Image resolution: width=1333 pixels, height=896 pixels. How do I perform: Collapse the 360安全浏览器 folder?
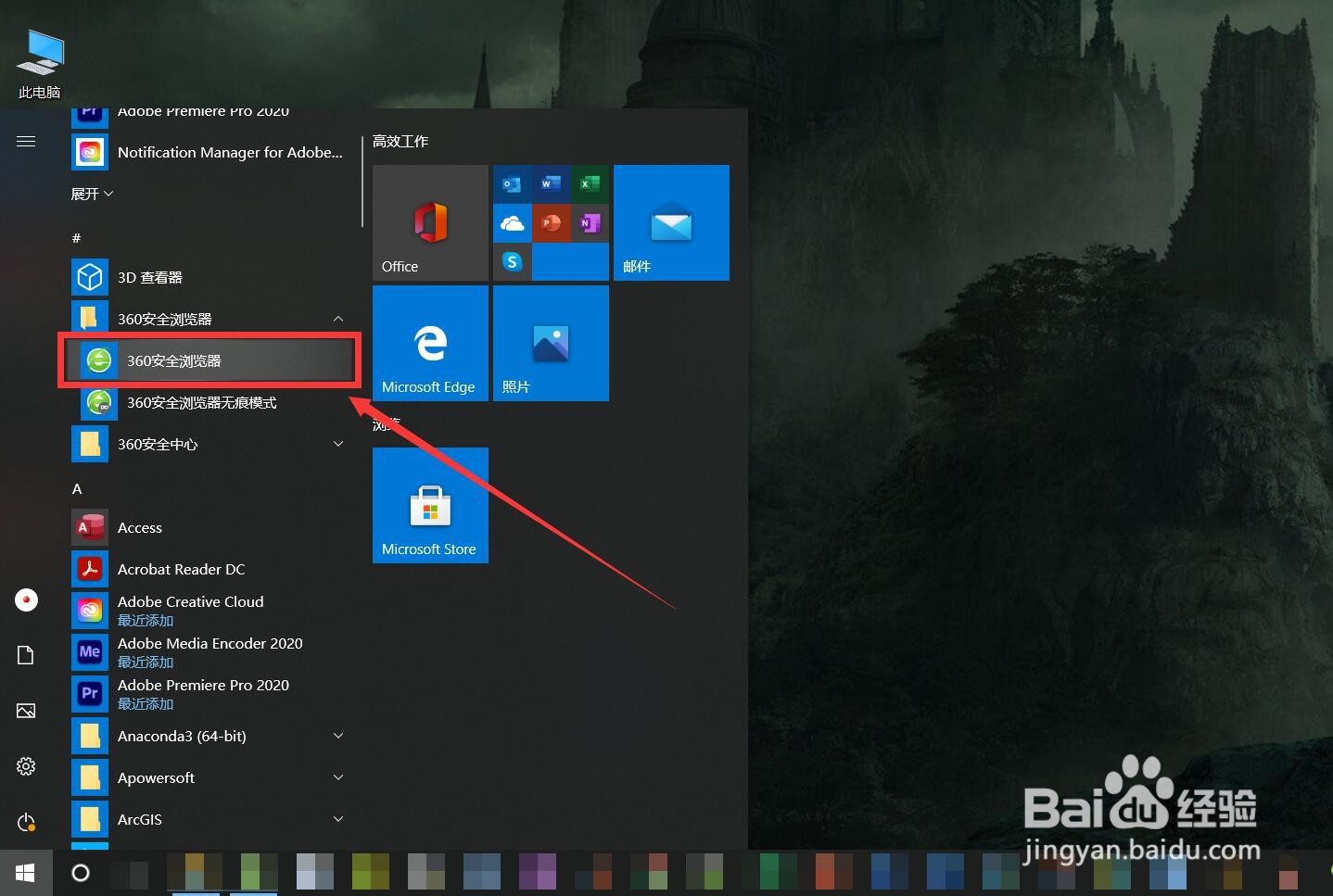pyautogui.click(x=338, y=319)
